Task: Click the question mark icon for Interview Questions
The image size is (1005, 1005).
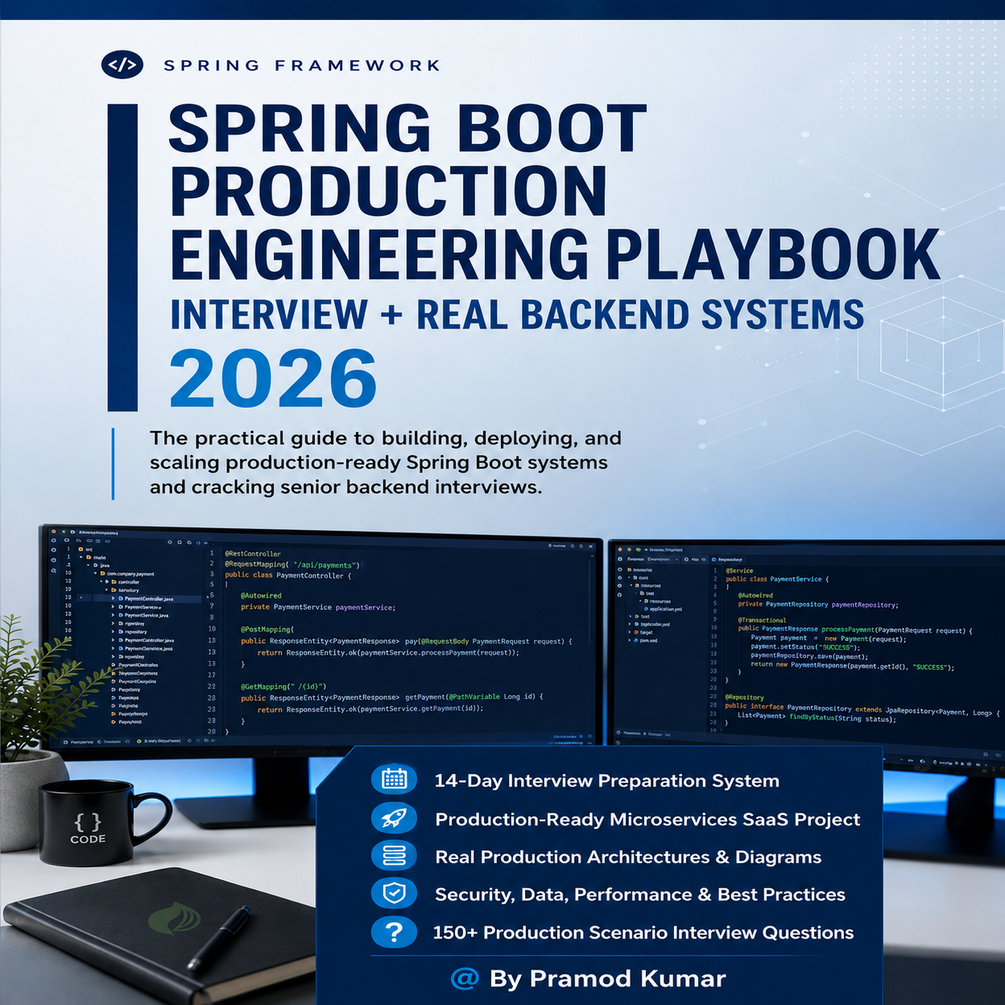Action: click(394, 931)
